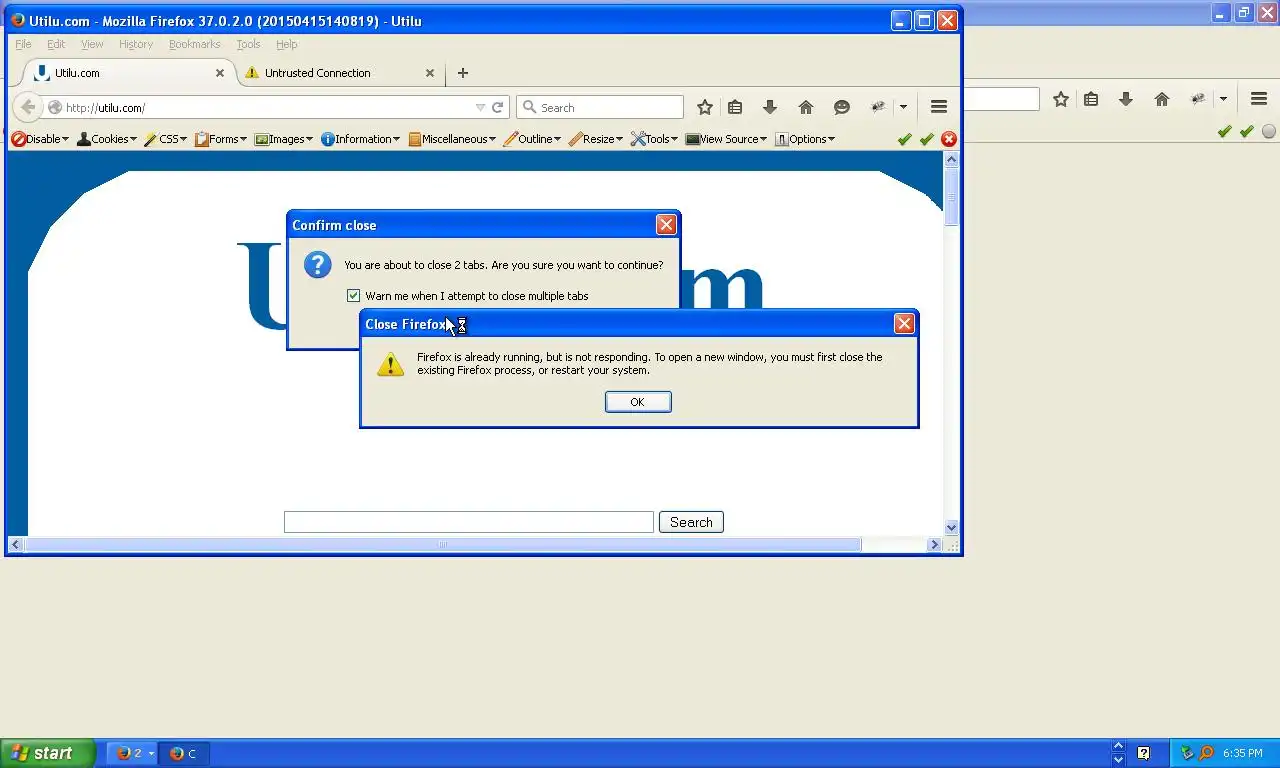
Task: Expand the Tools dropdown in Web Developer toolbar
Action: (x=654, y=139)
